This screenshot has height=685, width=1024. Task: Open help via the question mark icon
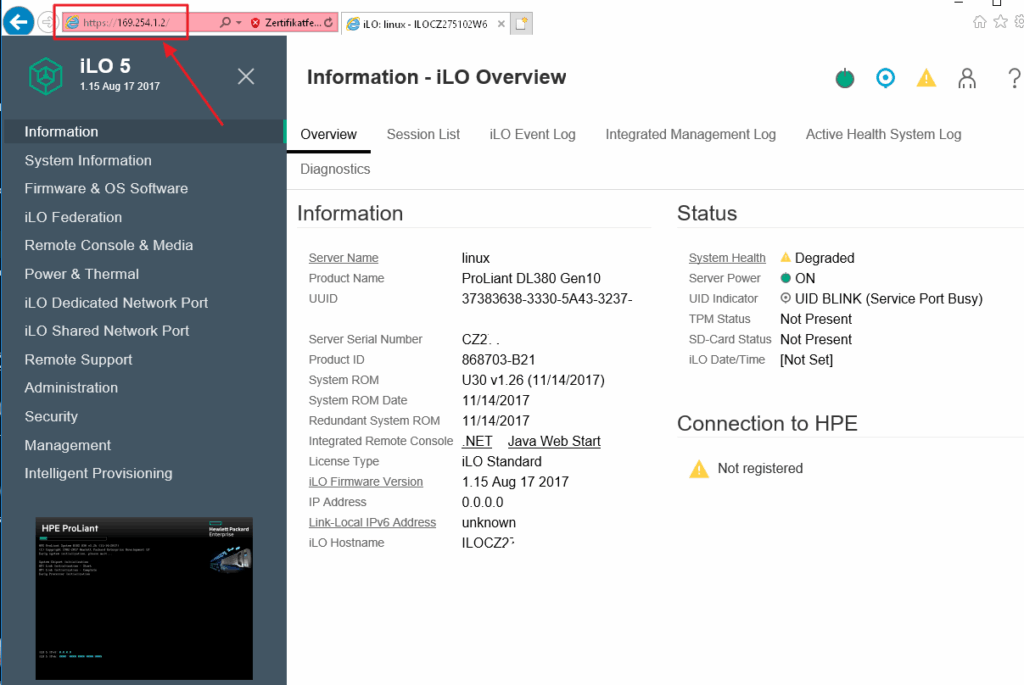(1013, 78)
